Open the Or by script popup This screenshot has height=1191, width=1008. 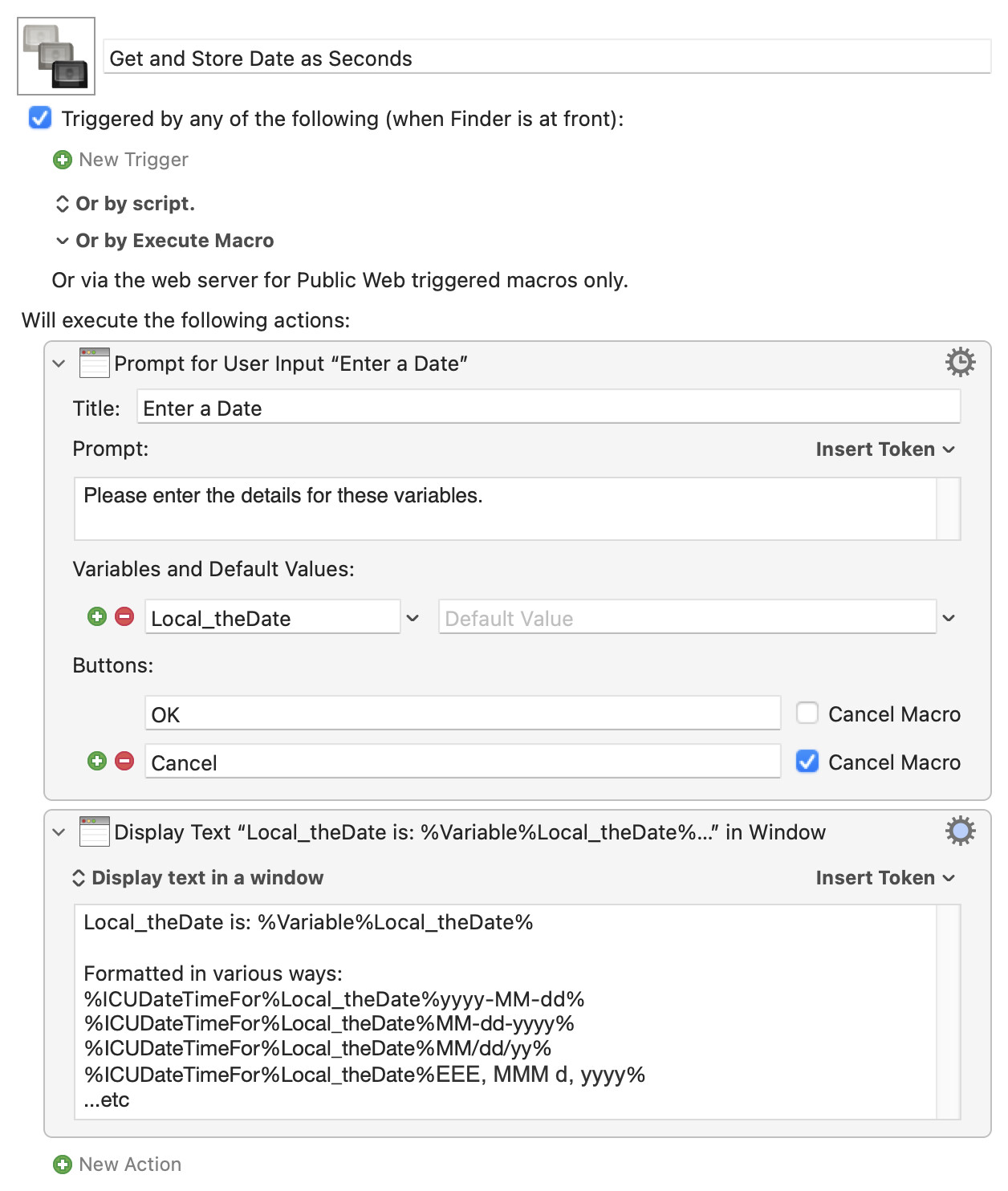pos(124,204)
